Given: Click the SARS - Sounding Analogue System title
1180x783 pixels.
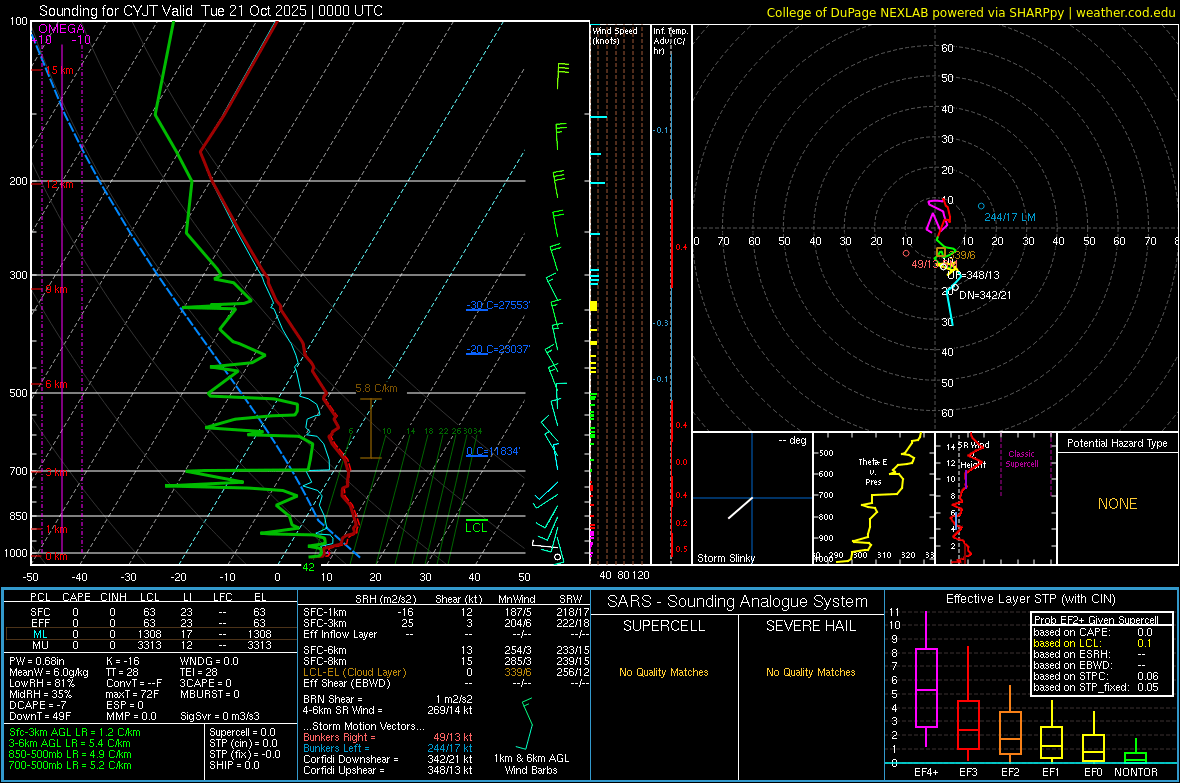Looking at the screenshot, I should pos(738,602).
